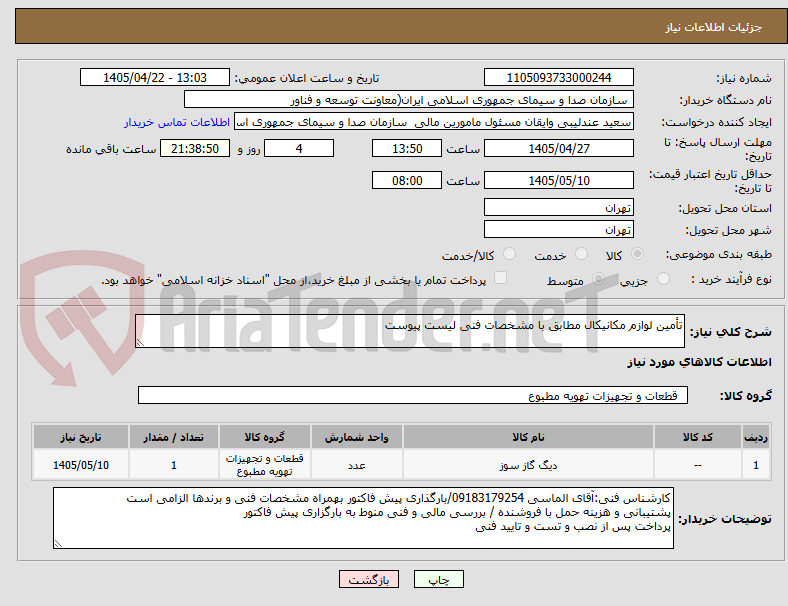Click the buyer notes text area
Image resolution: width=788 pixels, height=606 pixels.
point(363,518)
